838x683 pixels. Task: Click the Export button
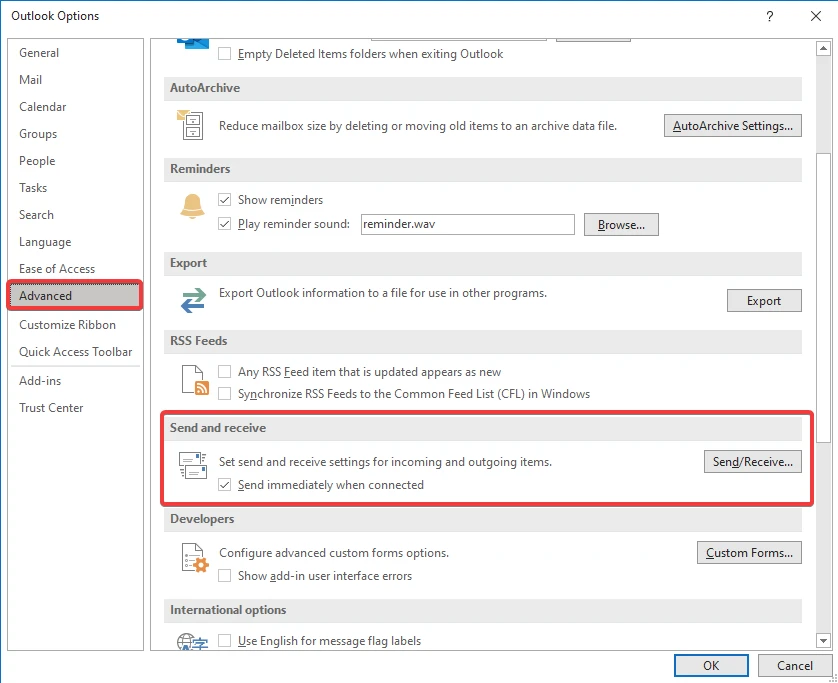(x=764, y=300)
